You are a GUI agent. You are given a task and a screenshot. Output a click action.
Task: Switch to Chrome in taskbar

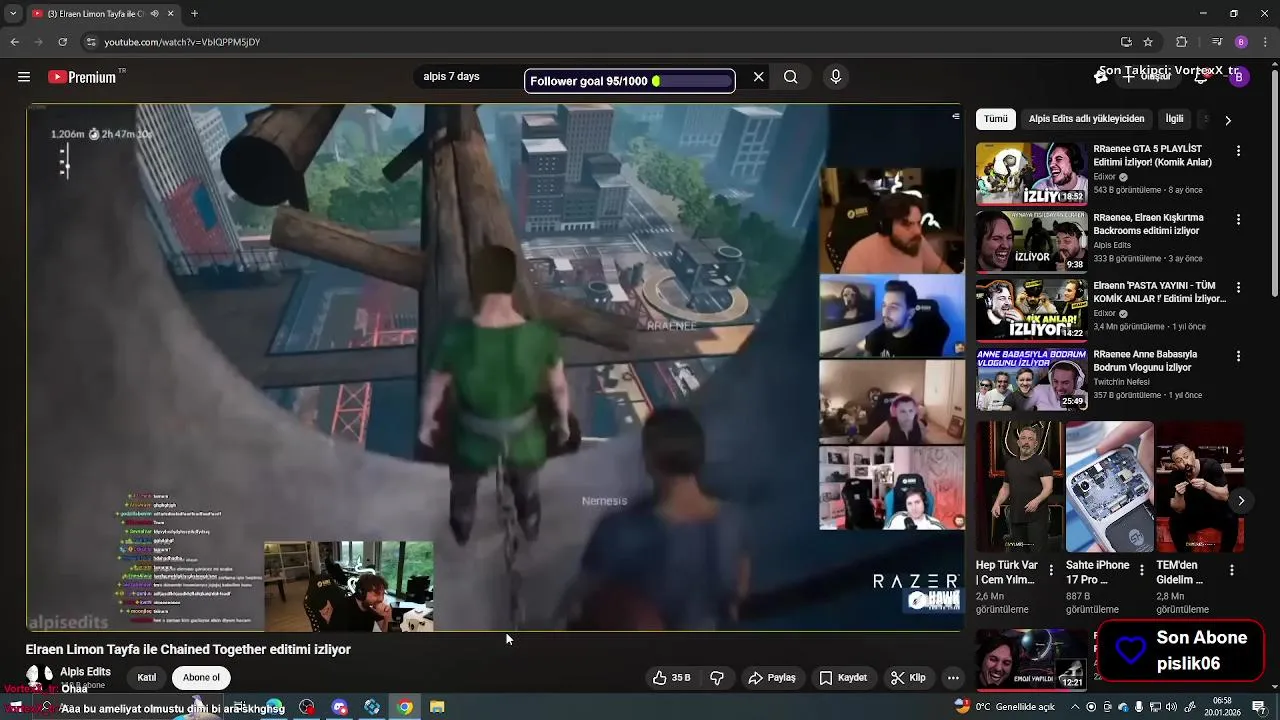[404, 707]
